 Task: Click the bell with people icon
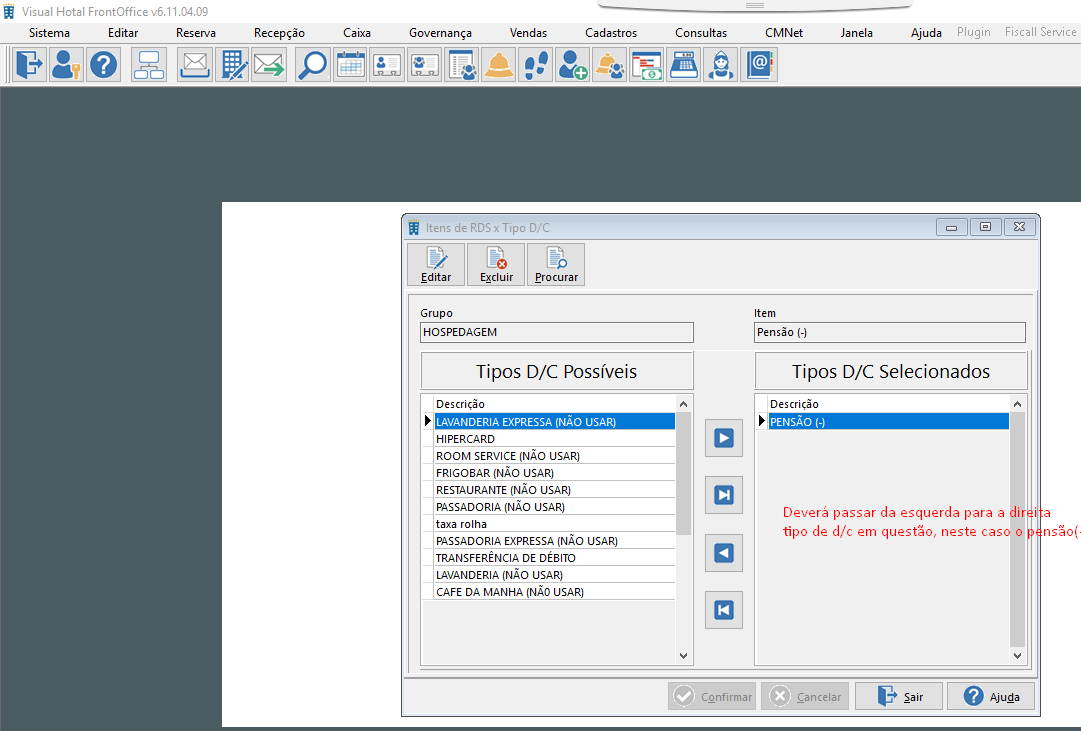point(610,65)
